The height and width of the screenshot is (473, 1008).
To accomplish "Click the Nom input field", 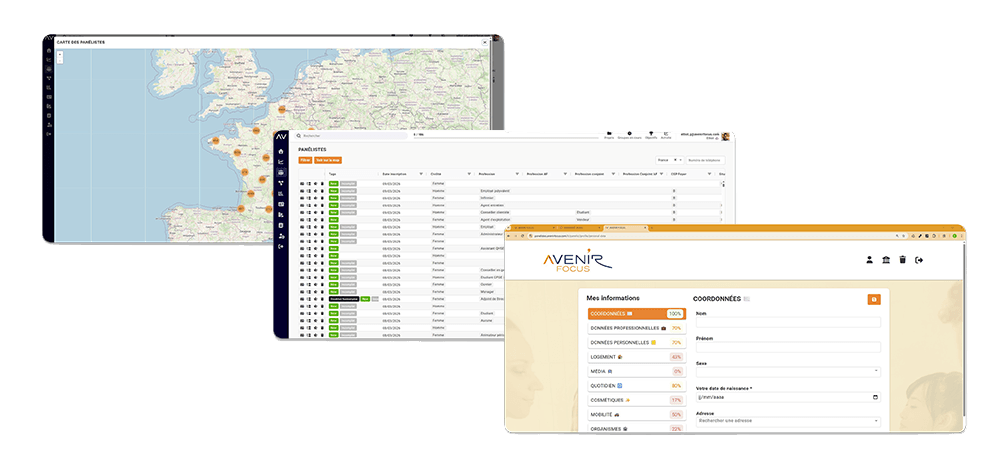I will (x=788, y=323).
